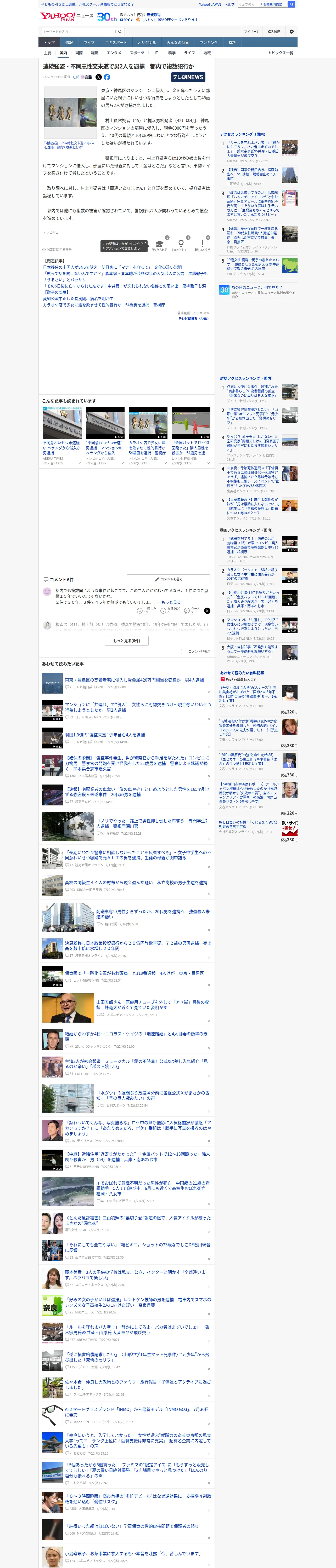Open article about ニコラス・ケイジ 爆速離婚
Image resolution: width=336 pixels, height=1568 pixels.
[x=137, y=1036]
